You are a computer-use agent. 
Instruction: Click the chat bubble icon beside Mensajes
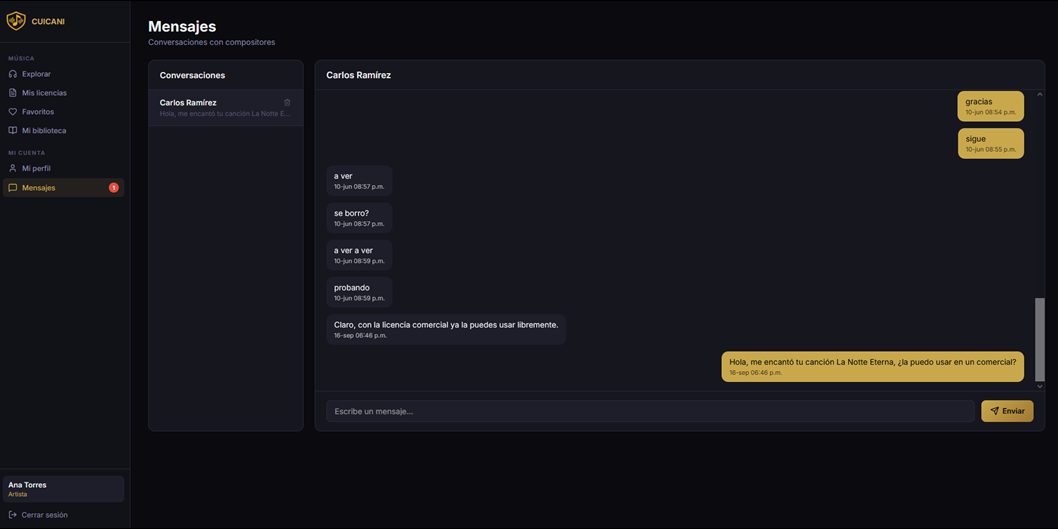coord(12,188)
